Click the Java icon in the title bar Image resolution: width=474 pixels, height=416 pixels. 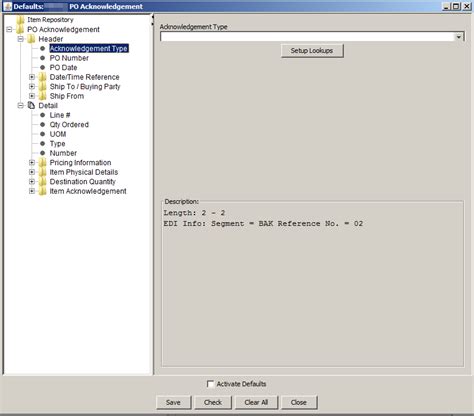[7, 6]
